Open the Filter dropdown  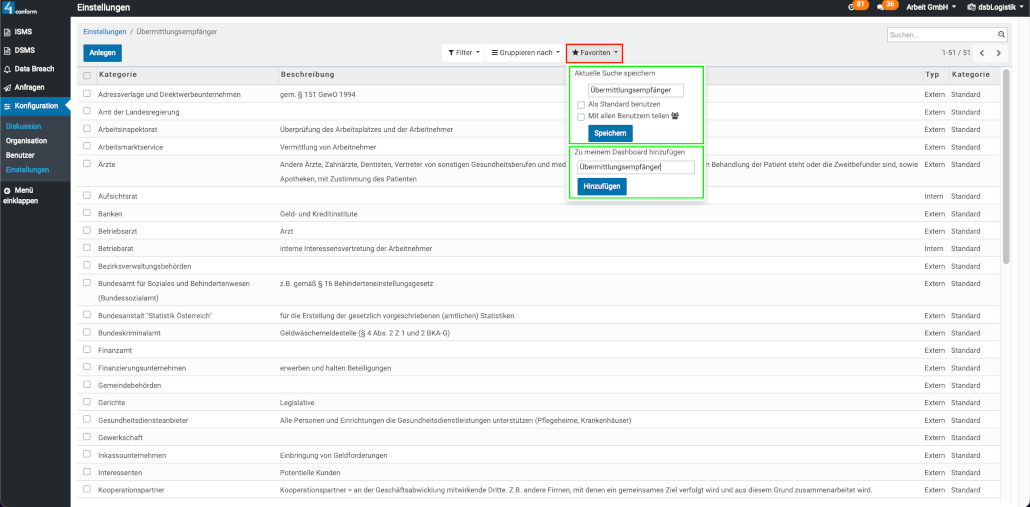pos(463,52)
